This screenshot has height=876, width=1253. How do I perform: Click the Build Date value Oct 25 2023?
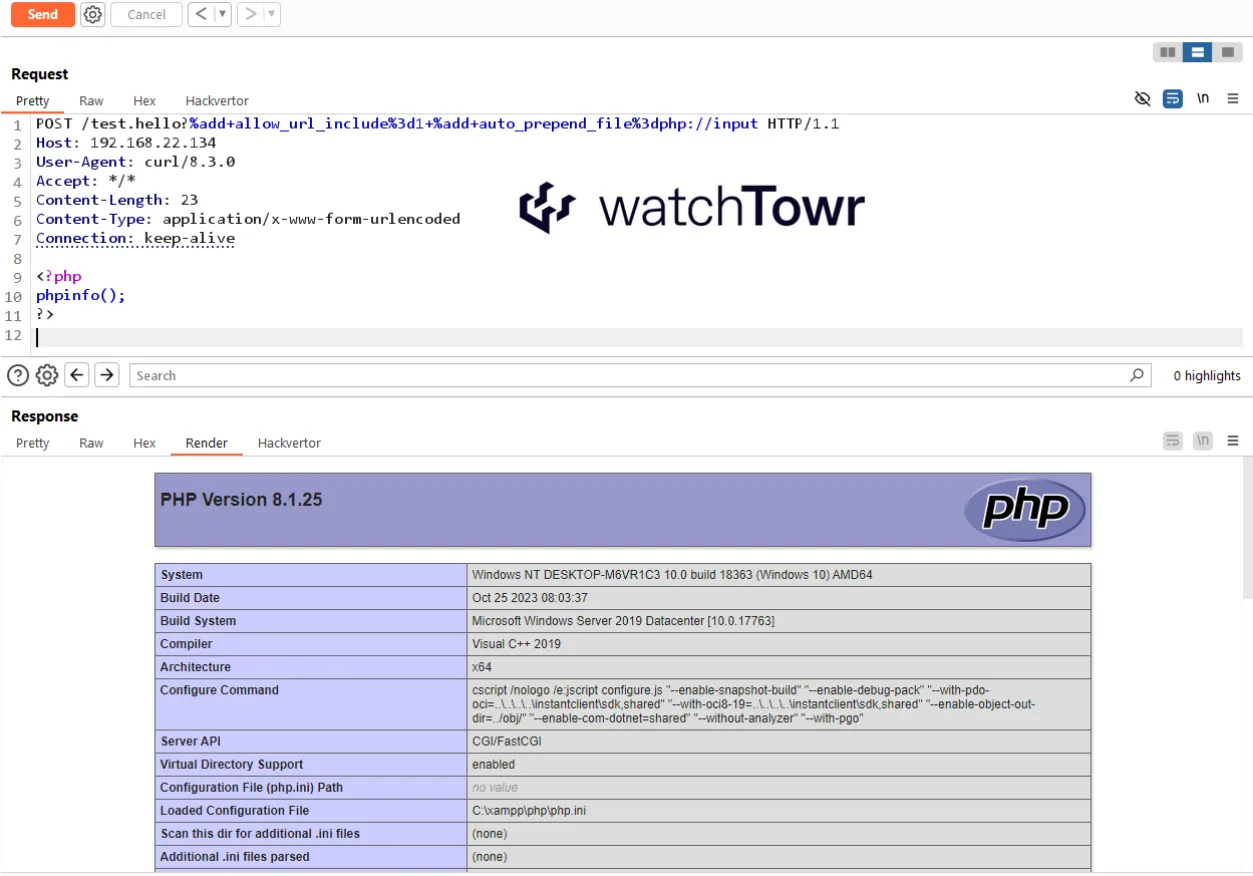point(530,598)
